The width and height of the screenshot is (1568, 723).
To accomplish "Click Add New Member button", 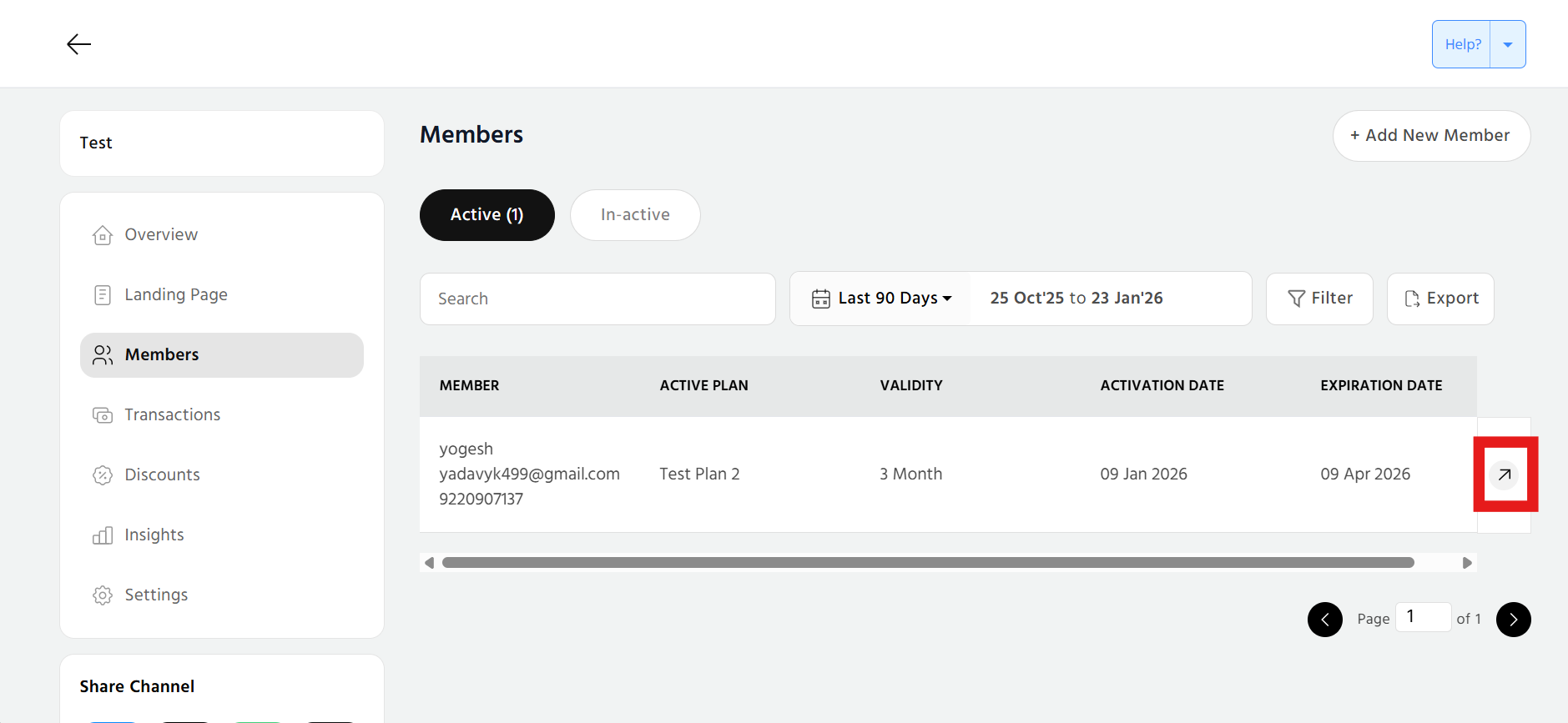I will [x=1430, y=136].
